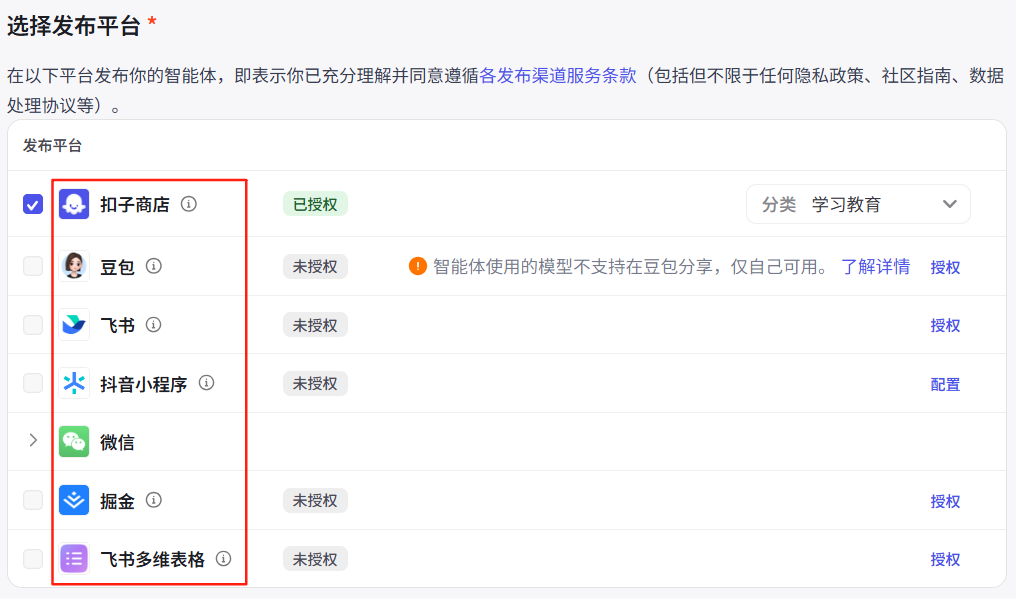Click the 豆包 avatar icon
This screenshot has height=599, width=1016.
tap(74, 266)
